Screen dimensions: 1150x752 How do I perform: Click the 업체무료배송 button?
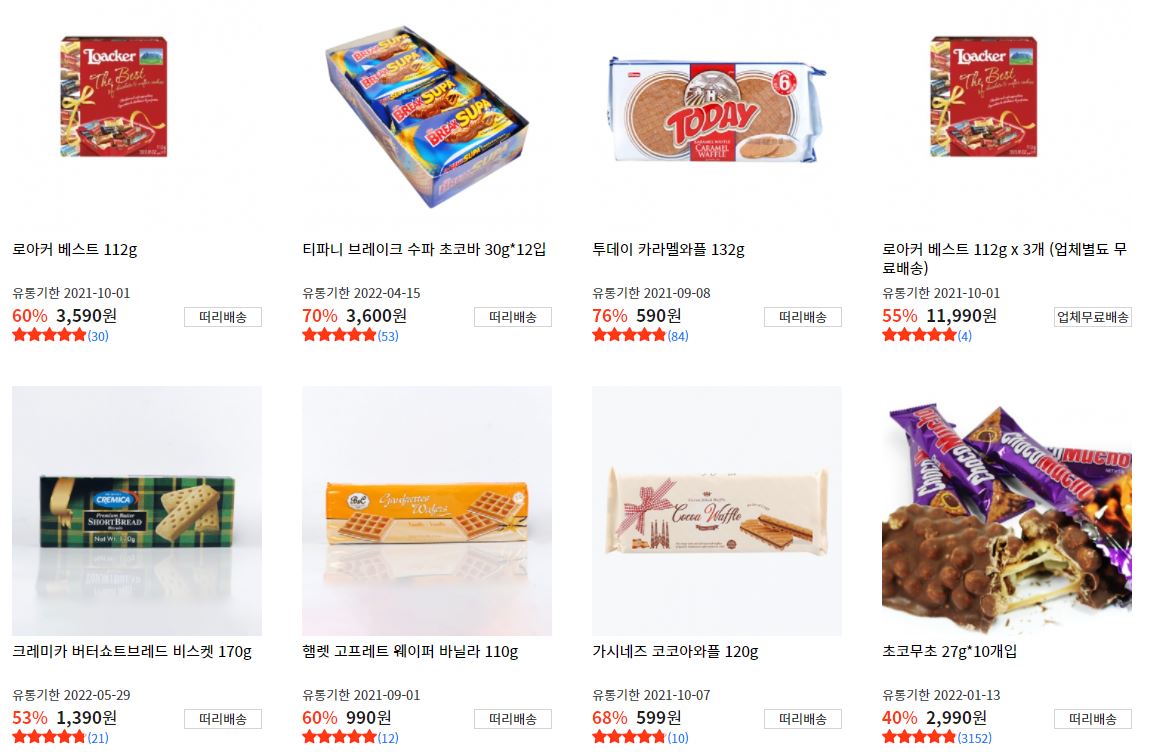pyautogui.click(x=1093, y=317)
